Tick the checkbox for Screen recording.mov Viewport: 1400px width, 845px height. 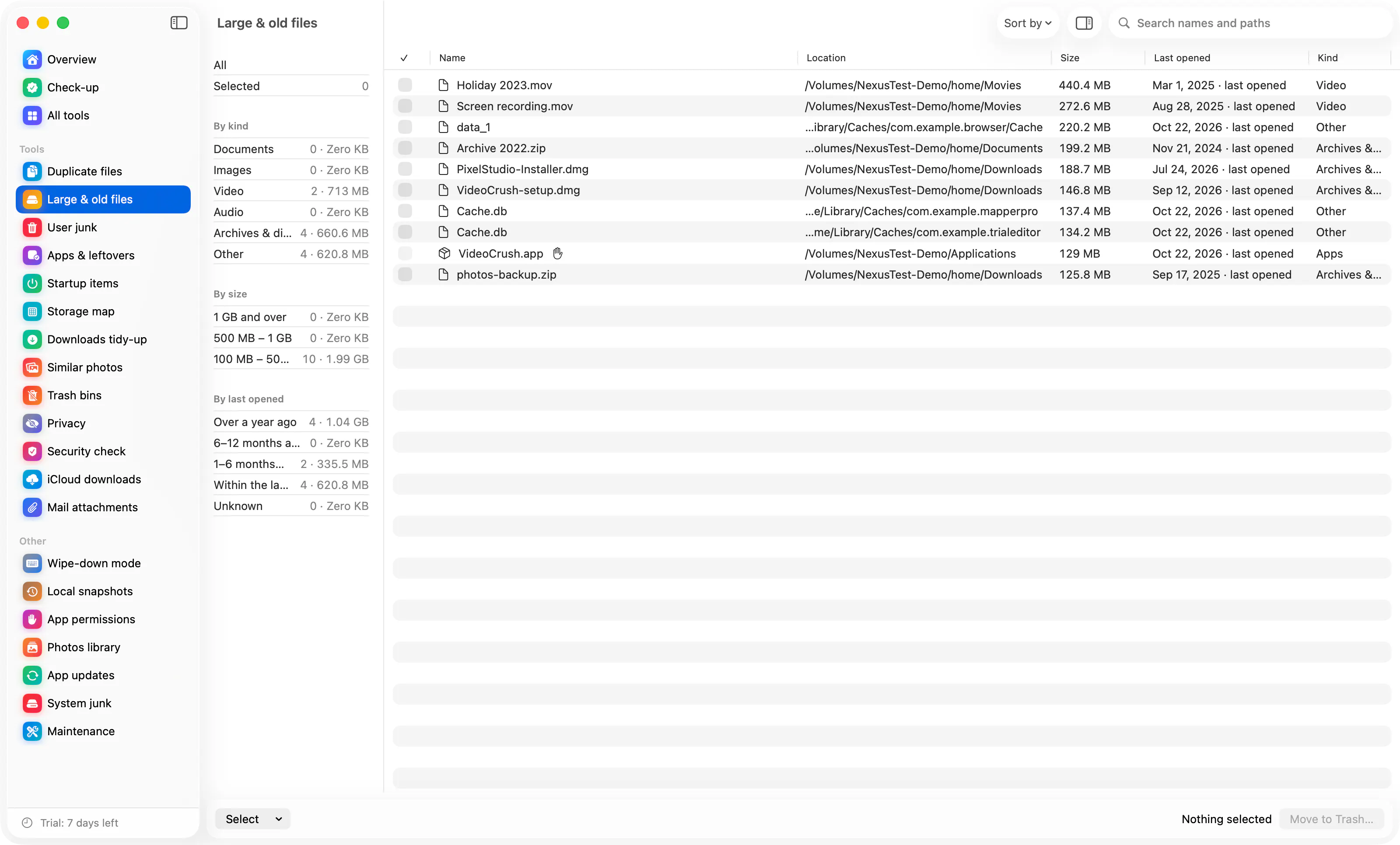point(405,106)
